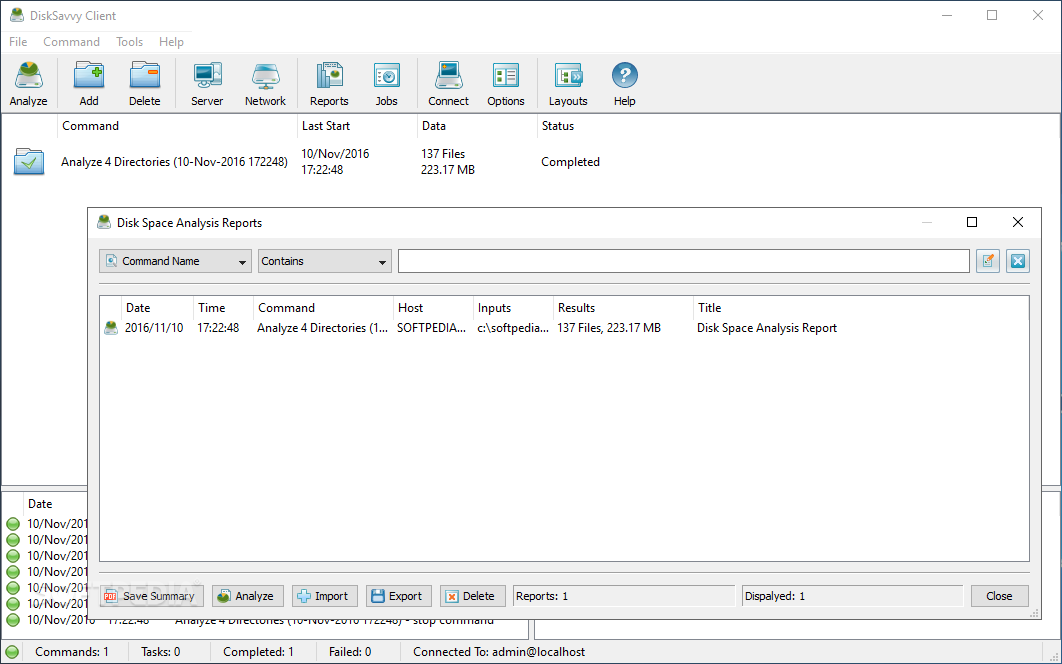Open the Server toolbar icon
The width and height of the screenshot is (1062, 664).
tap(207, 84)
